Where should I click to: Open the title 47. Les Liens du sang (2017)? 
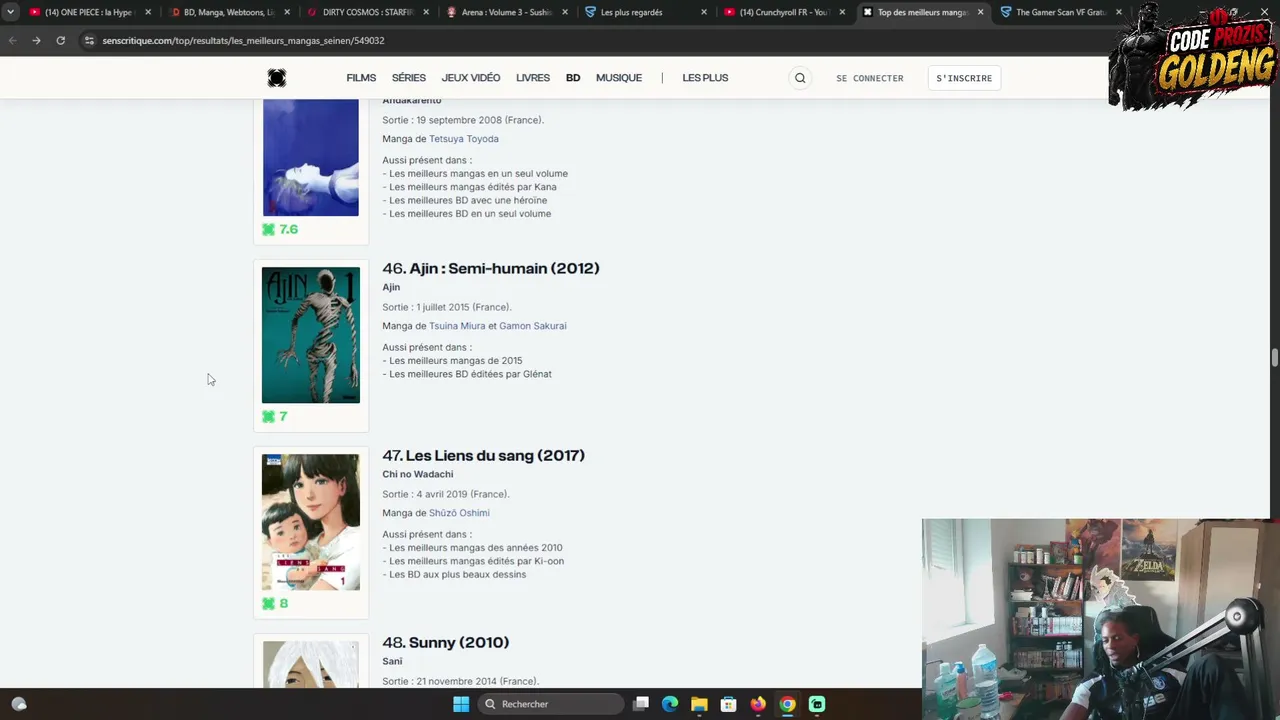click(x=484, y=455)
